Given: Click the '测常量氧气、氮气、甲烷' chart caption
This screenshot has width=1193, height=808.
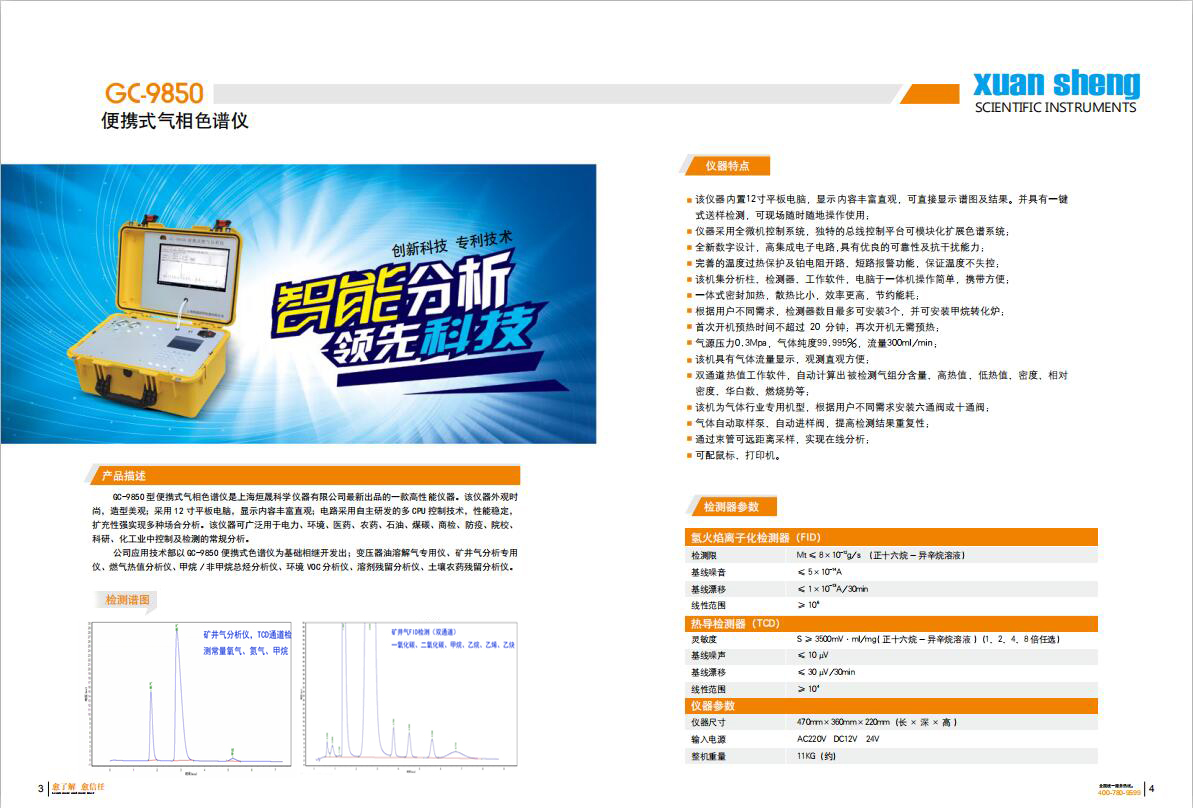Looking at the screenshot, I should tap(246, 651).
